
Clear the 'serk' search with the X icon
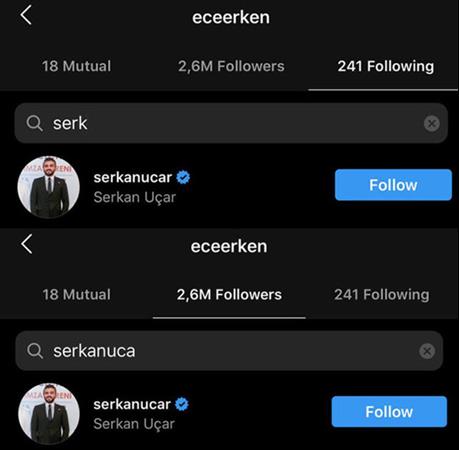432,124
